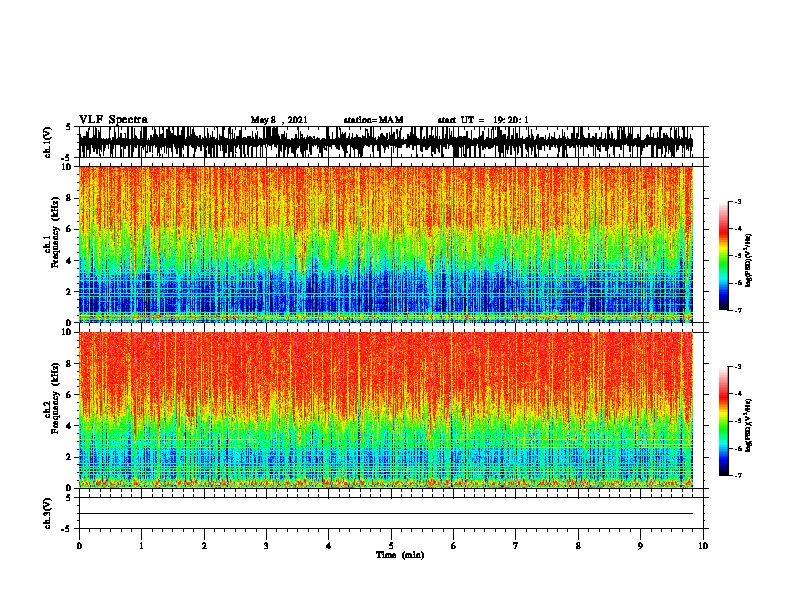Screen dimensions: 792x612
Task: Click the 2 tick on time axis
Action: [x=204, y=546]
